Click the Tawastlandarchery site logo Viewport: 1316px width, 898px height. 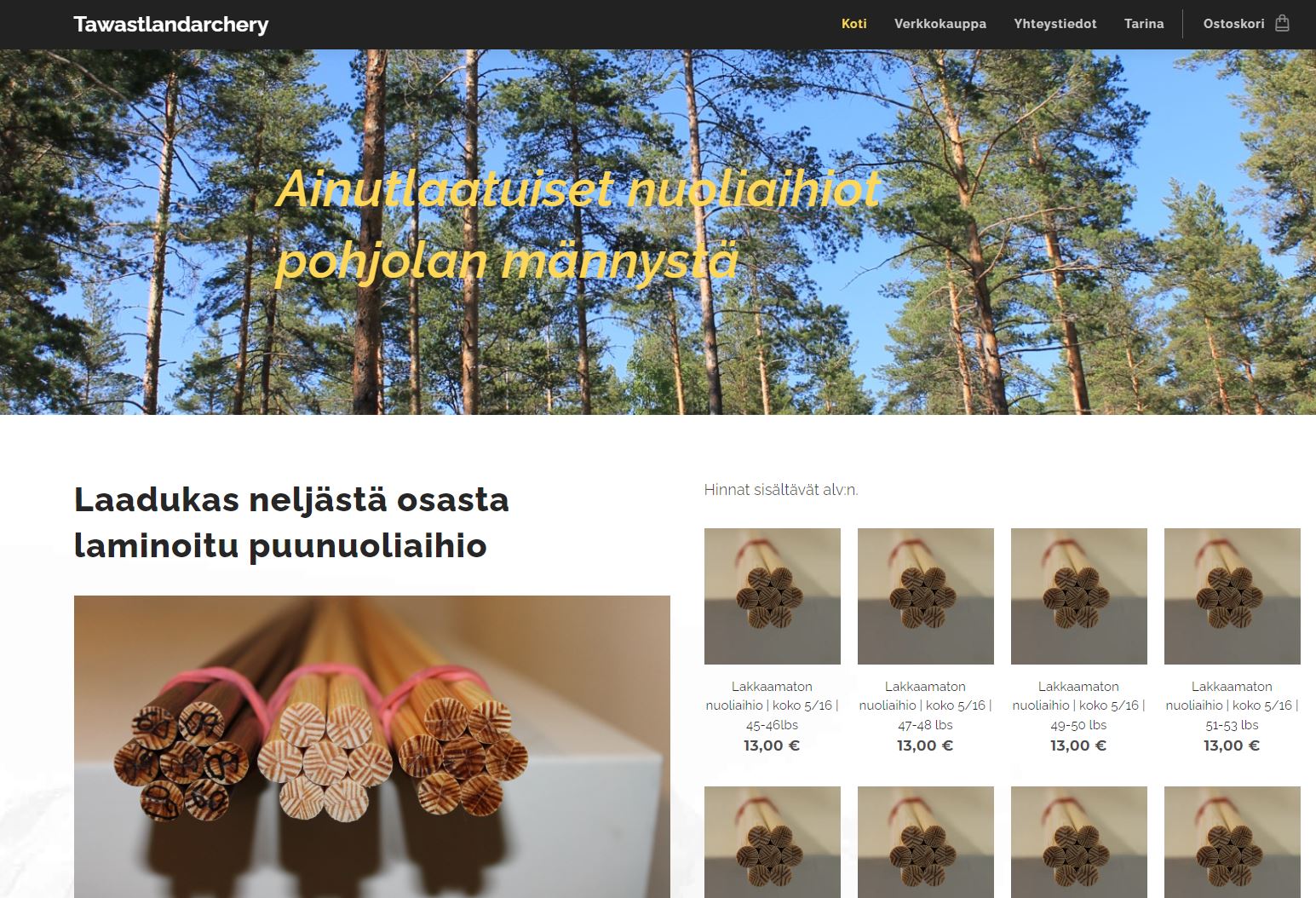click(x=171, y=25)
